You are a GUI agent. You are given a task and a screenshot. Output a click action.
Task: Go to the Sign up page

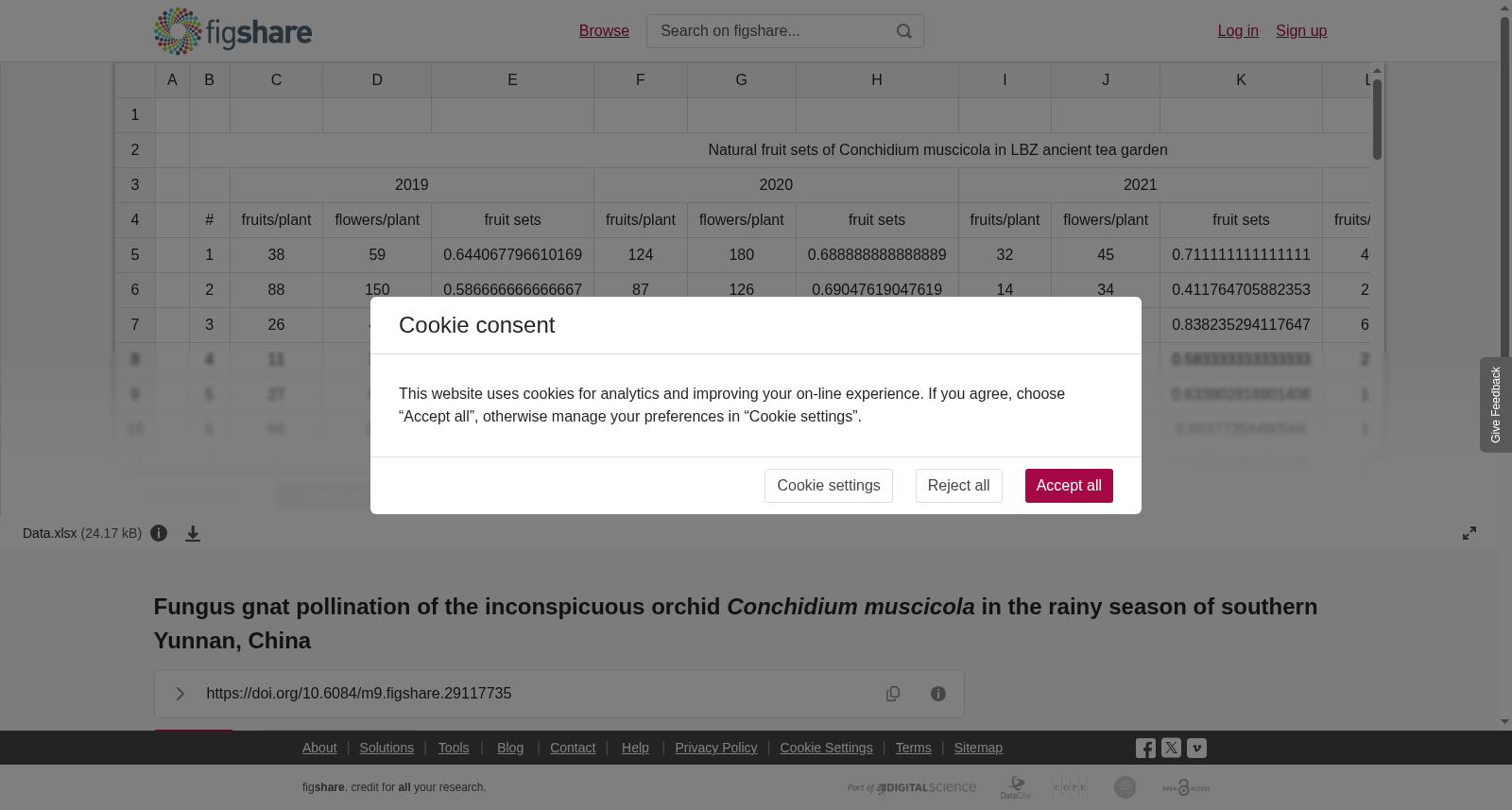[x=1301, y=31]
